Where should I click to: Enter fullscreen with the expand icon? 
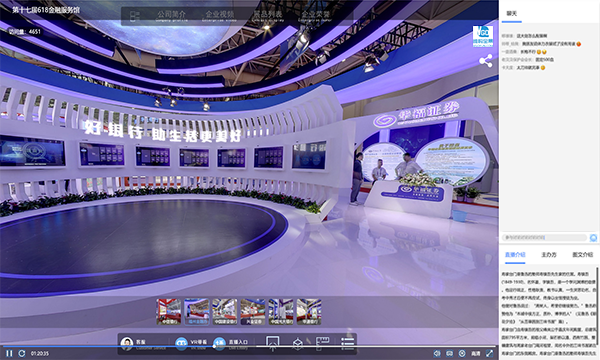point(489,353)
